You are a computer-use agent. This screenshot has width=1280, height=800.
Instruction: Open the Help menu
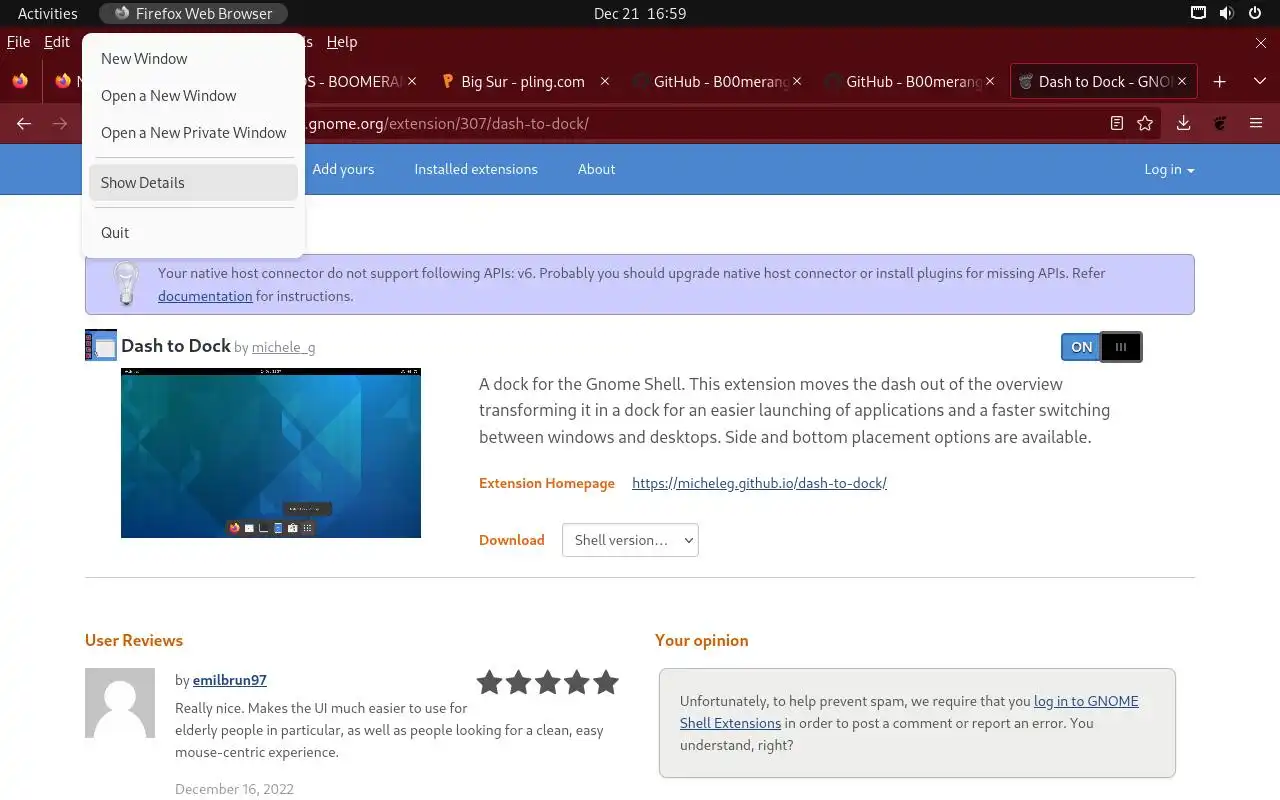pyautogui.click(x=342, y=42)
